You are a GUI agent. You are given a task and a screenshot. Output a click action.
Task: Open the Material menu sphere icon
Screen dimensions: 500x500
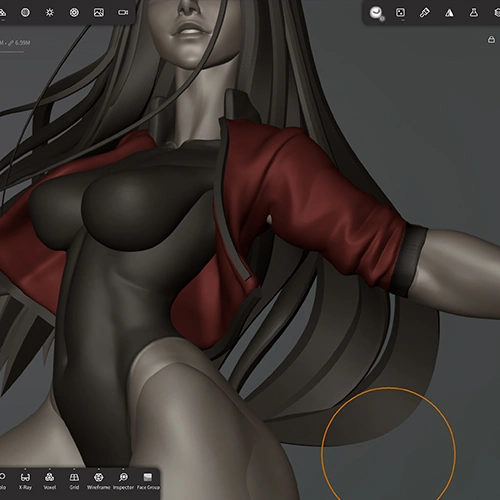pos(25,13)
